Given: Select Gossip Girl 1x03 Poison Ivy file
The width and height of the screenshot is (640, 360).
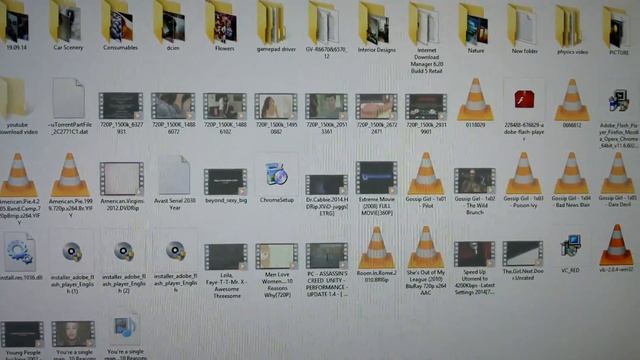Looking at the screenshot, I should 524,173.
